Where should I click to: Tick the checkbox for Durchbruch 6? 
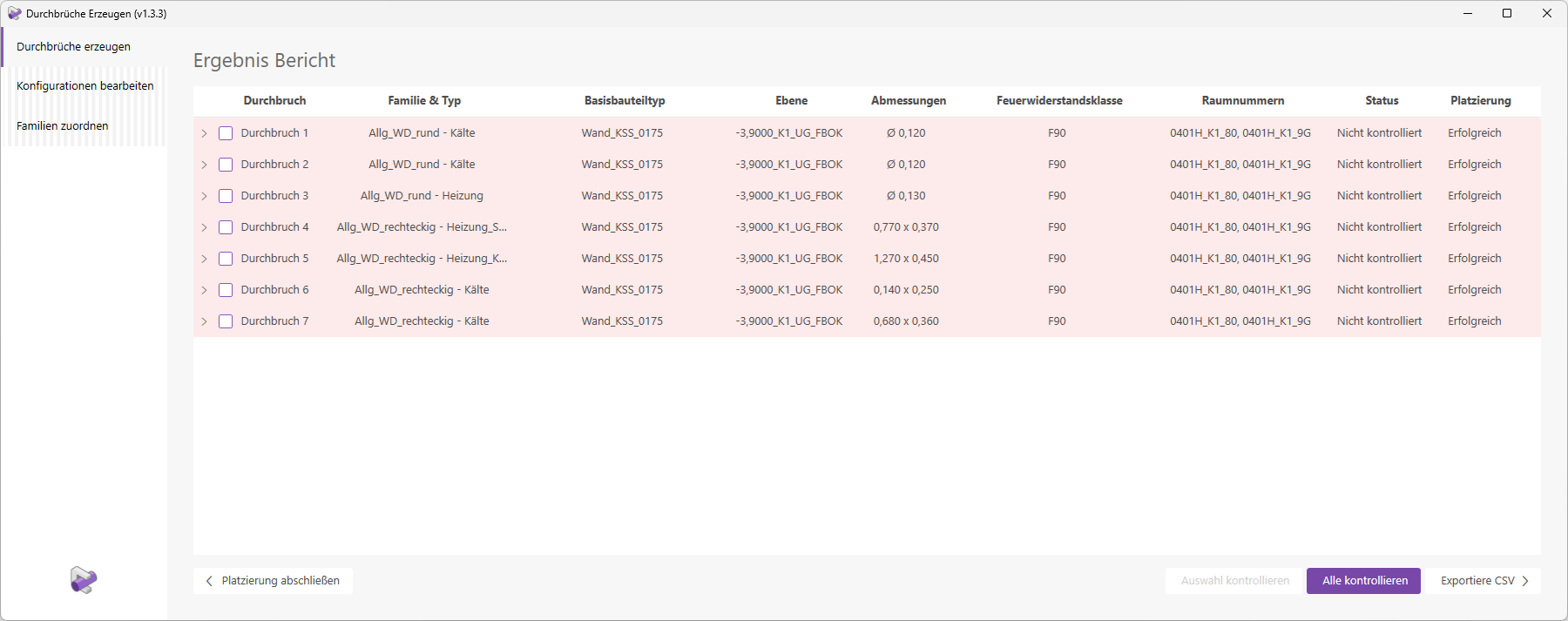point(226,290)
